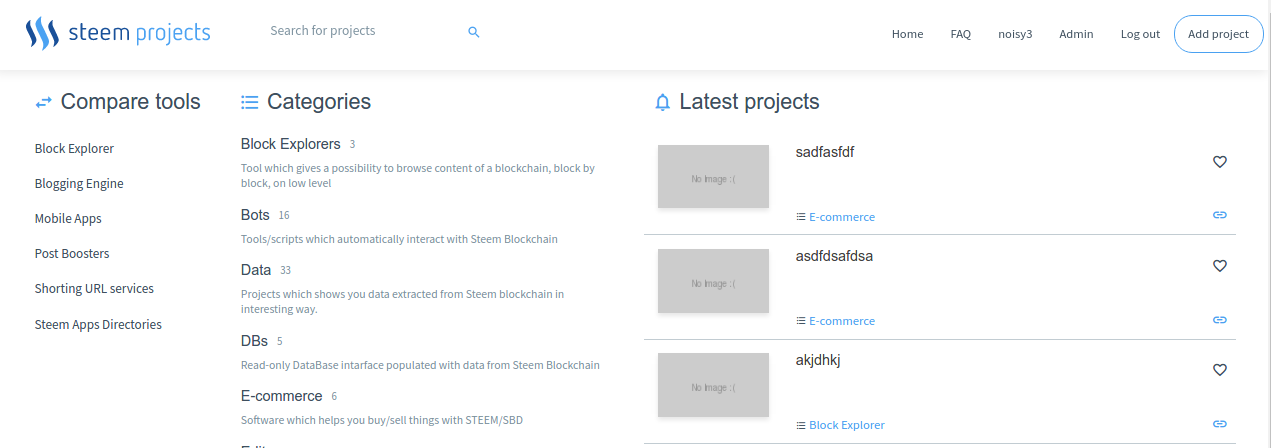This screenshot has width=1271, height=448.
Task: Click the Bots description text
Action: (399, 240)
